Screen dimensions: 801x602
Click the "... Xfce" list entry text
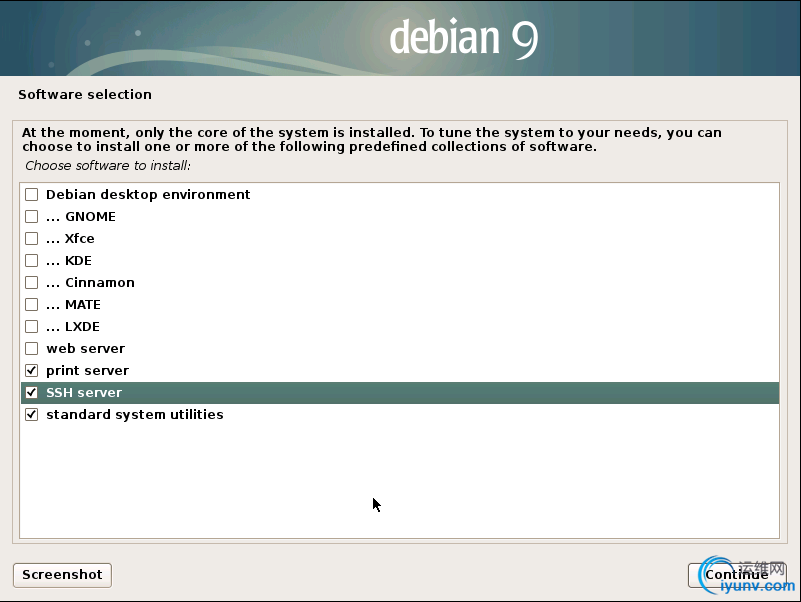click(x=70, y=239)
